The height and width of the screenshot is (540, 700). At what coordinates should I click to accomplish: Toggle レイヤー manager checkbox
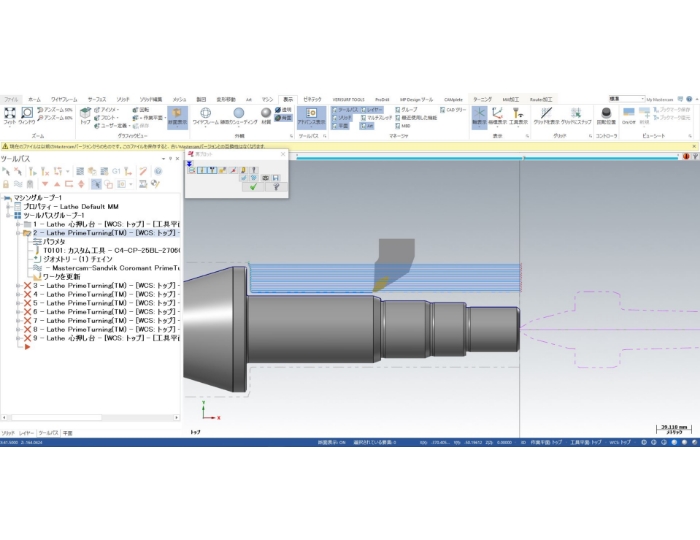pos(371,110)
